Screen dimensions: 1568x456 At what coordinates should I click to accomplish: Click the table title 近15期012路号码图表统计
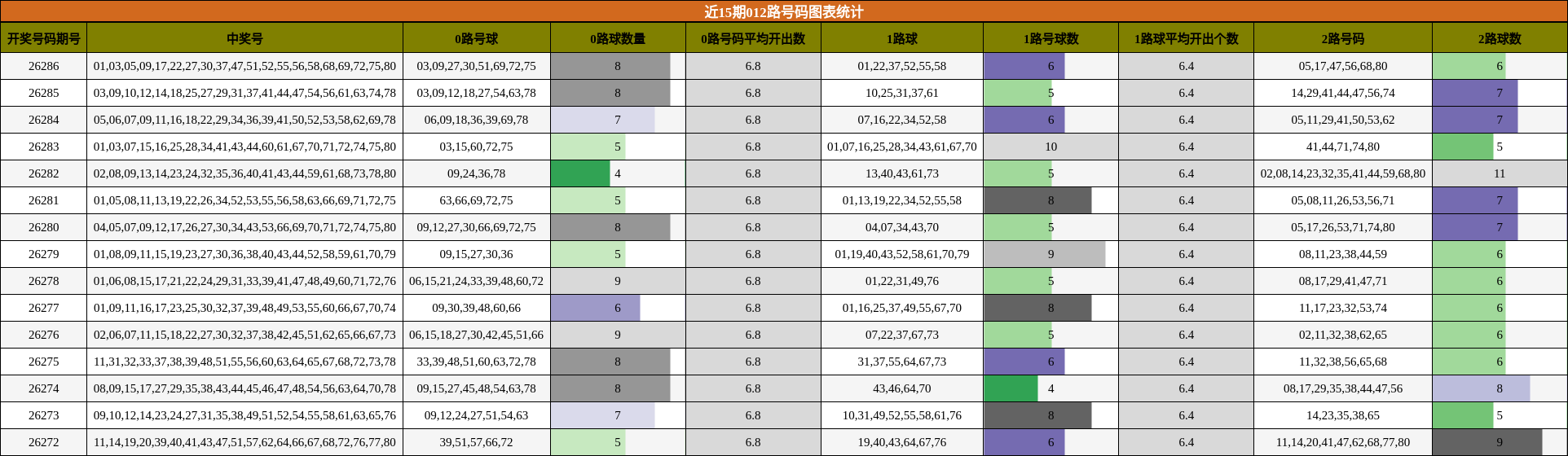pos(784,11)
